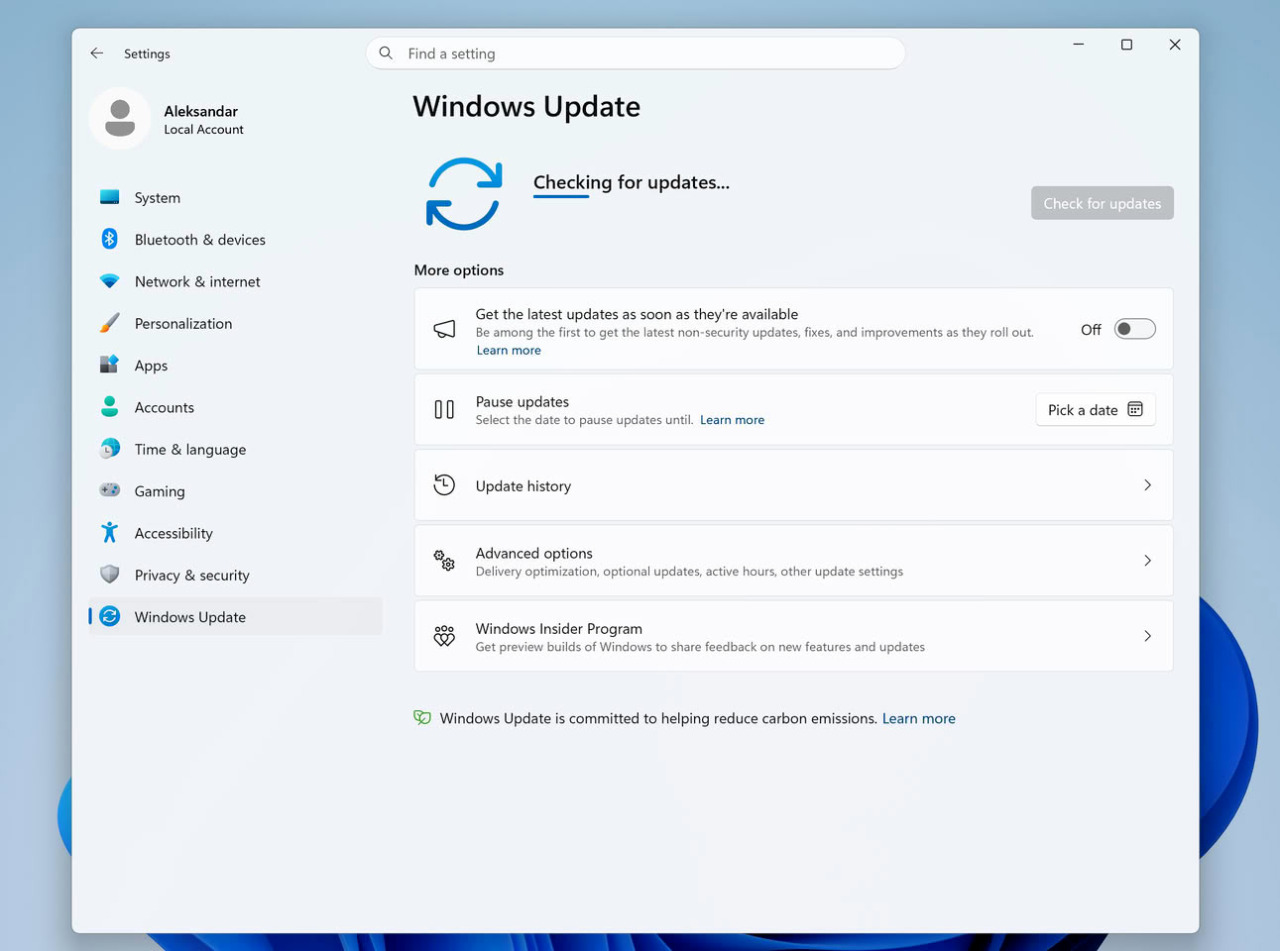This screenshot has height=951, width=1280.
Task: Click the megaphone icon for latest updates
Action: click(444, 329)
